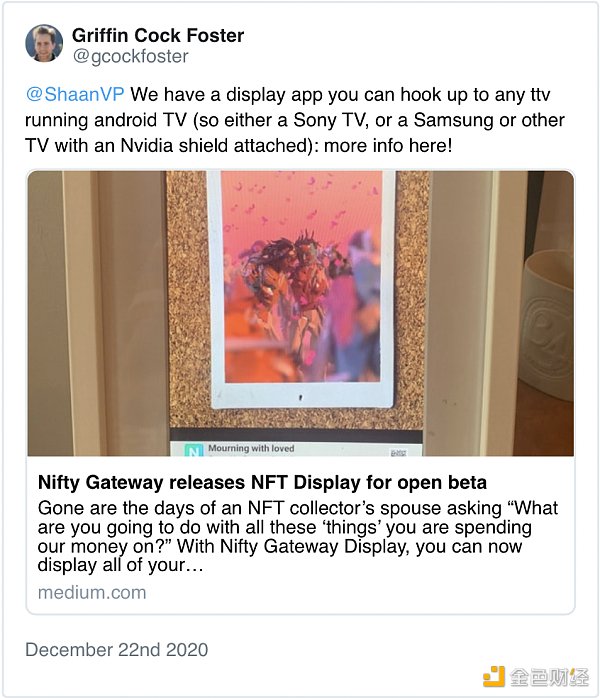
Task: Click the white home dot below artwork
Action: tap(300, 396)
